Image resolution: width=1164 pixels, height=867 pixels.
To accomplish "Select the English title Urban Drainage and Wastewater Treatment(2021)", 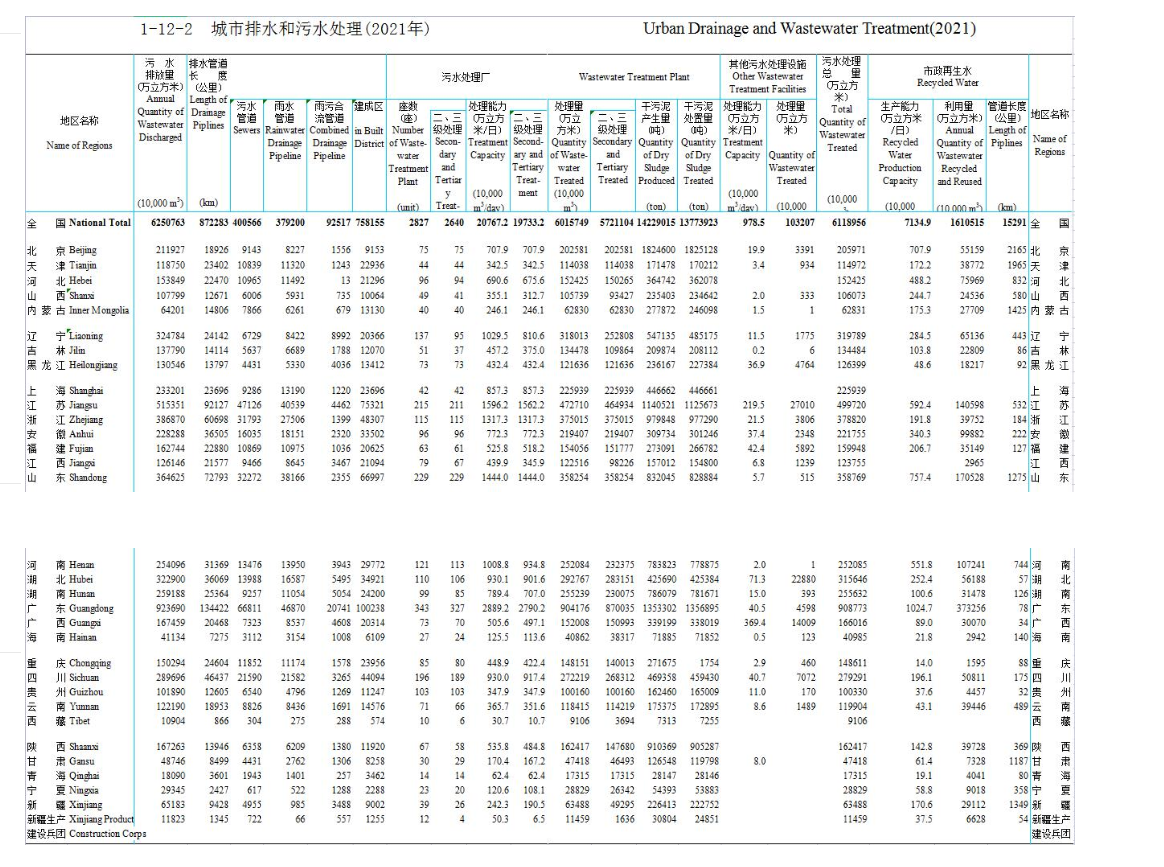I will pos(809,29).
